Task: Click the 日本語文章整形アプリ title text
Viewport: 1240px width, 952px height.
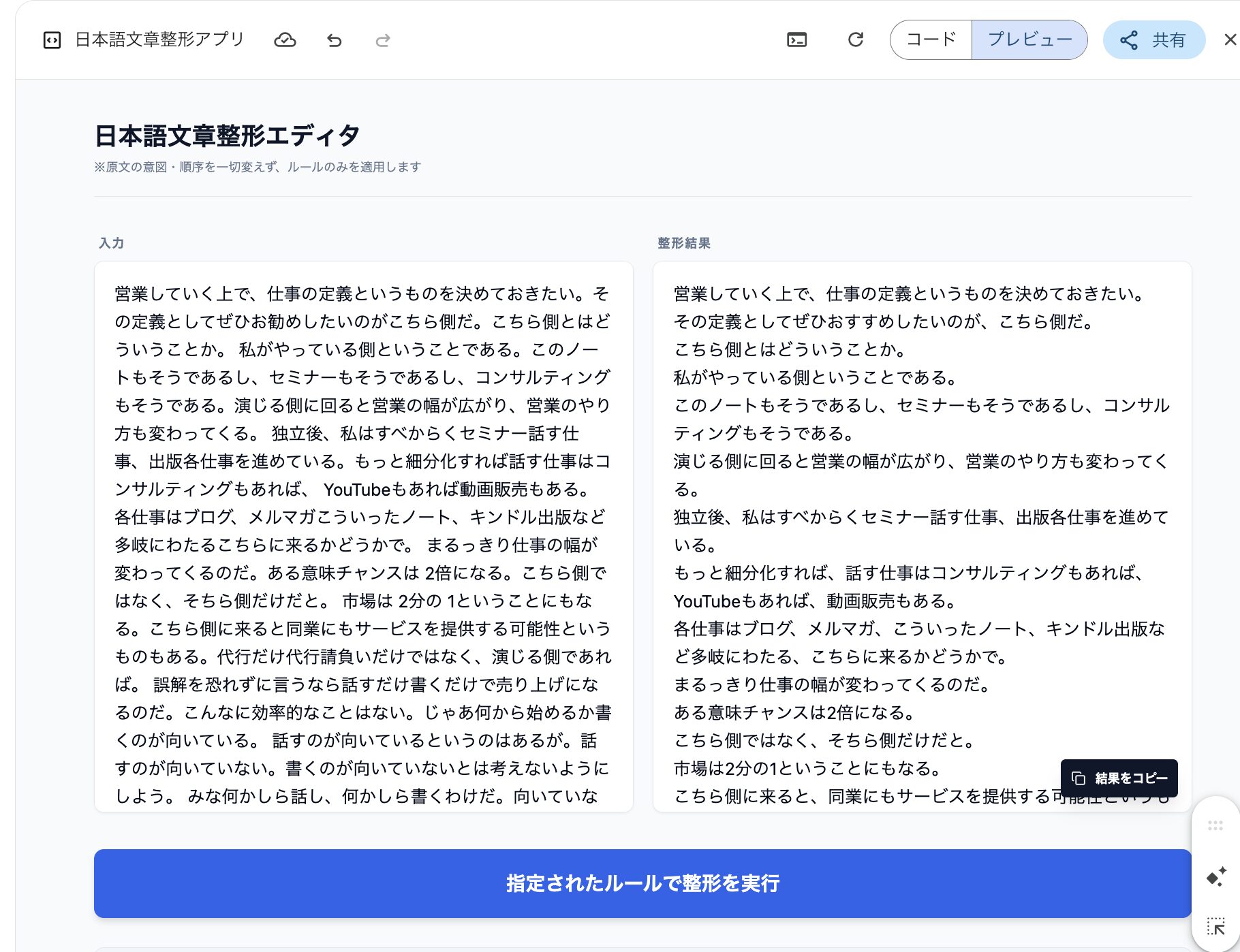Action: point(159,40)
